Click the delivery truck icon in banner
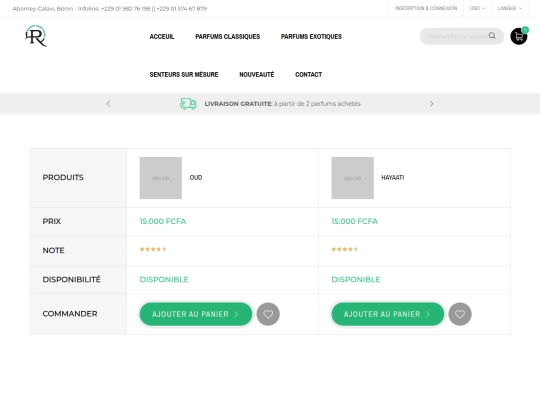Screen dimensions: 540x405 pos(188,104)
